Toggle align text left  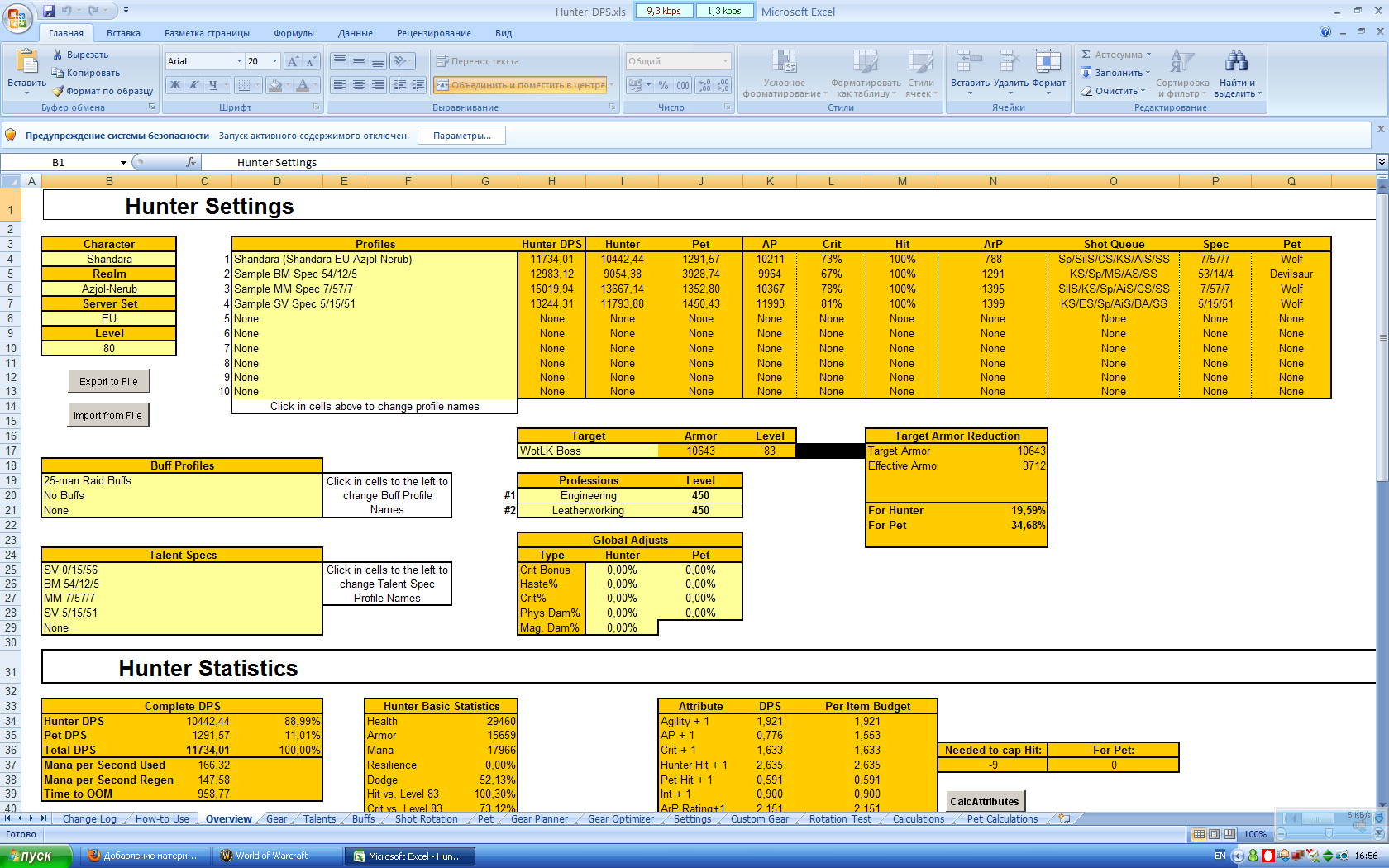coord(339,85)
